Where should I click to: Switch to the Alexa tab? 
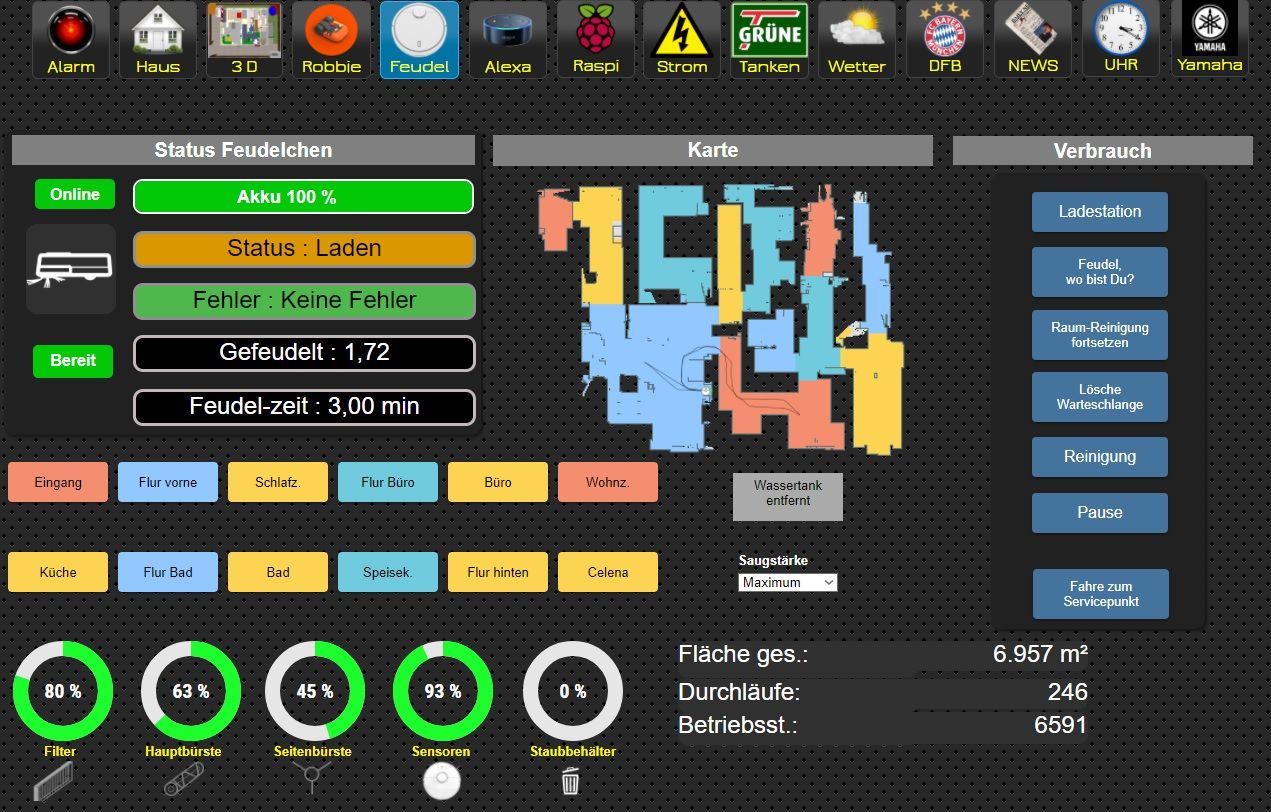(x=508, y=40)
